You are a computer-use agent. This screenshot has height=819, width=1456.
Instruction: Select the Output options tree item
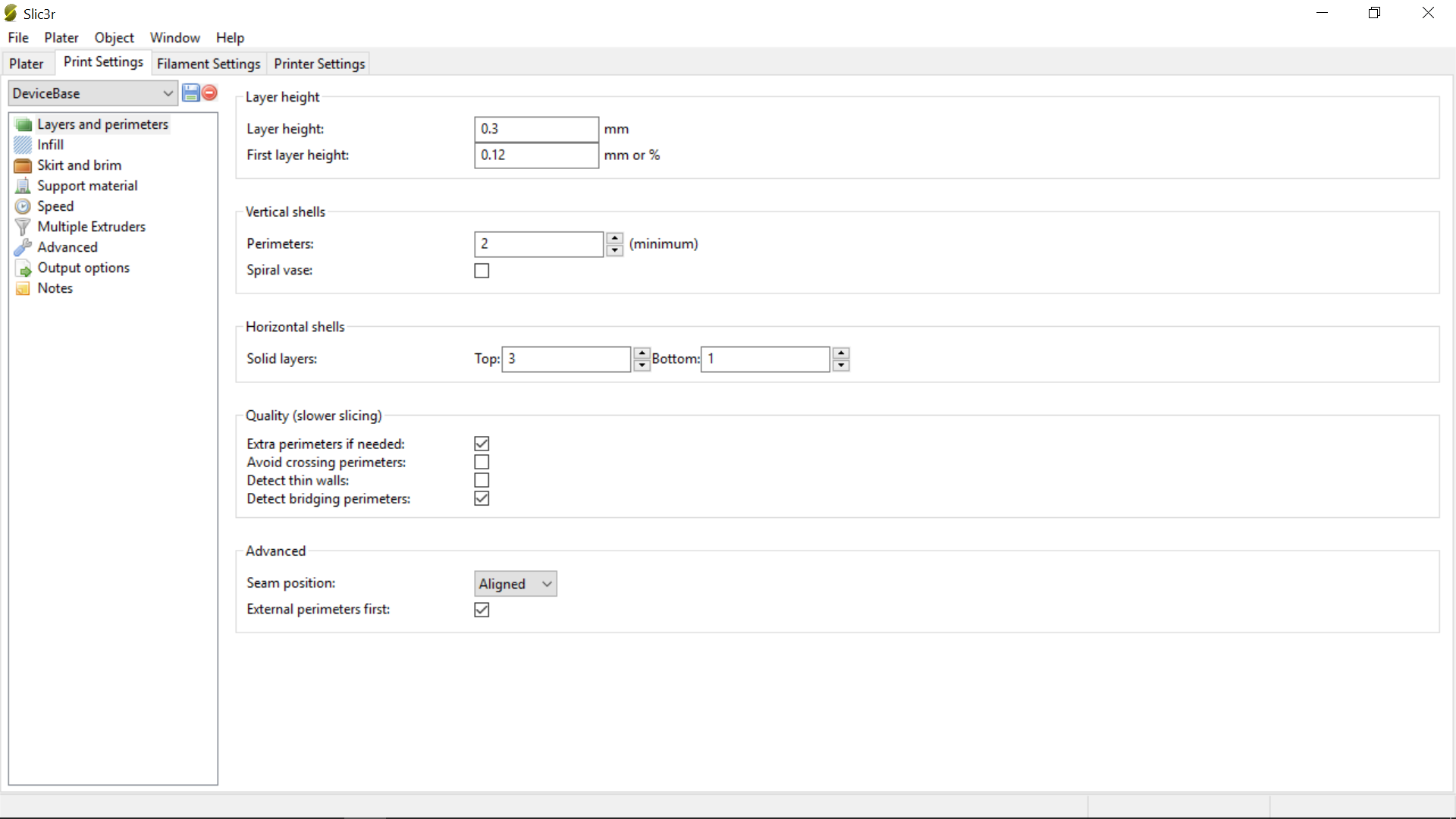pos(83,268)
